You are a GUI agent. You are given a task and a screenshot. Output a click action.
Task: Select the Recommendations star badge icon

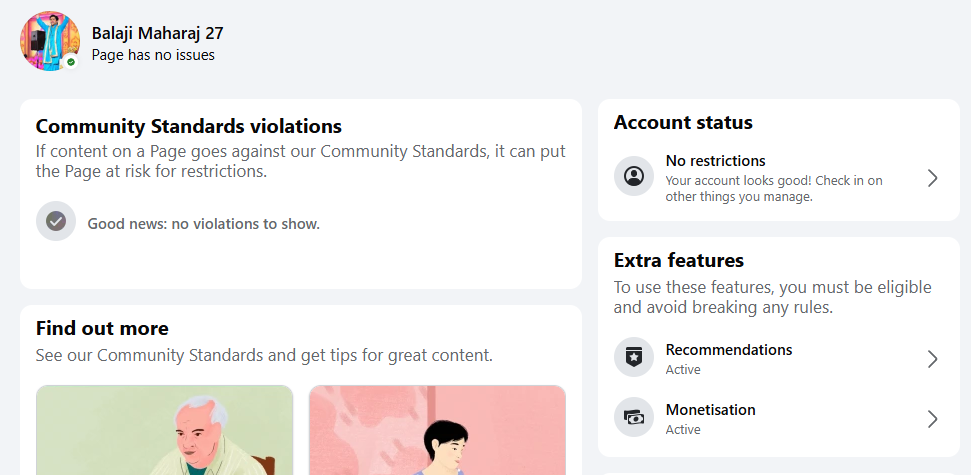[x=634, y=357]
